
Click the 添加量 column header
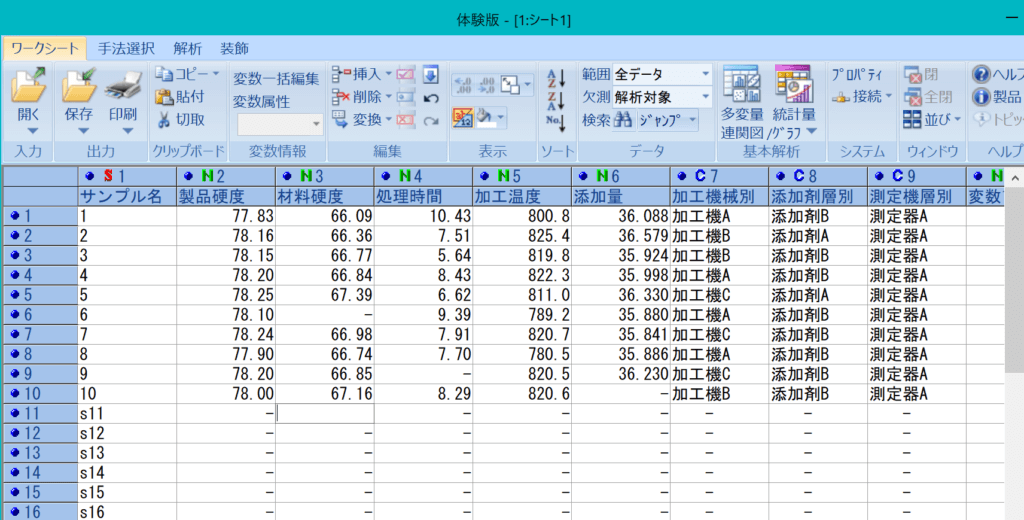[x=620, y=196]
